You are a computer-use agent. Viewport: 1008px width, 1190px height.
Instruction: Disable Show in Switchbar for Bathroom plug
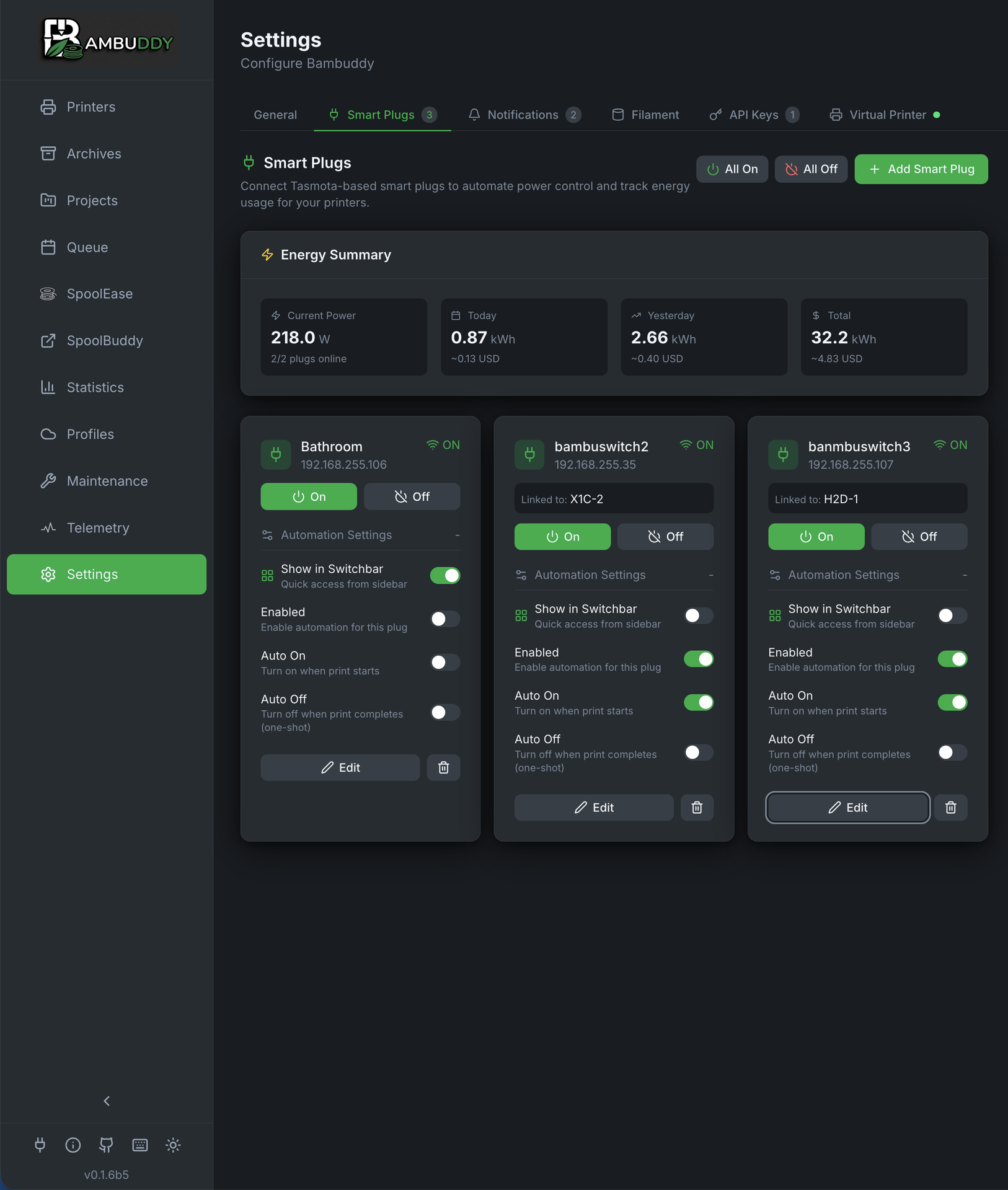(444, 575)
